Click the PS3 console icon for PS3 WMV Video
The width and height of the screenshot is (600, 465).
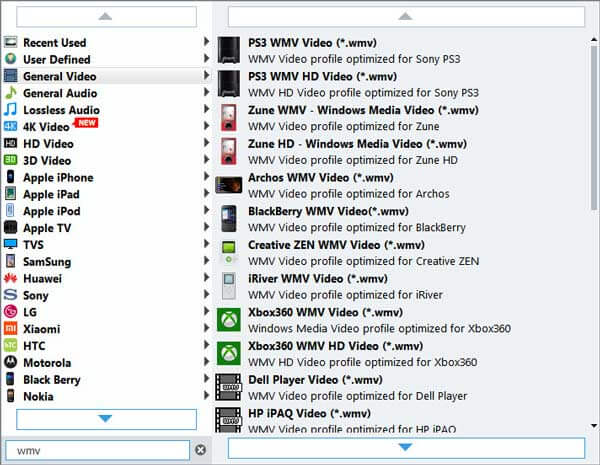pos(229,50)
